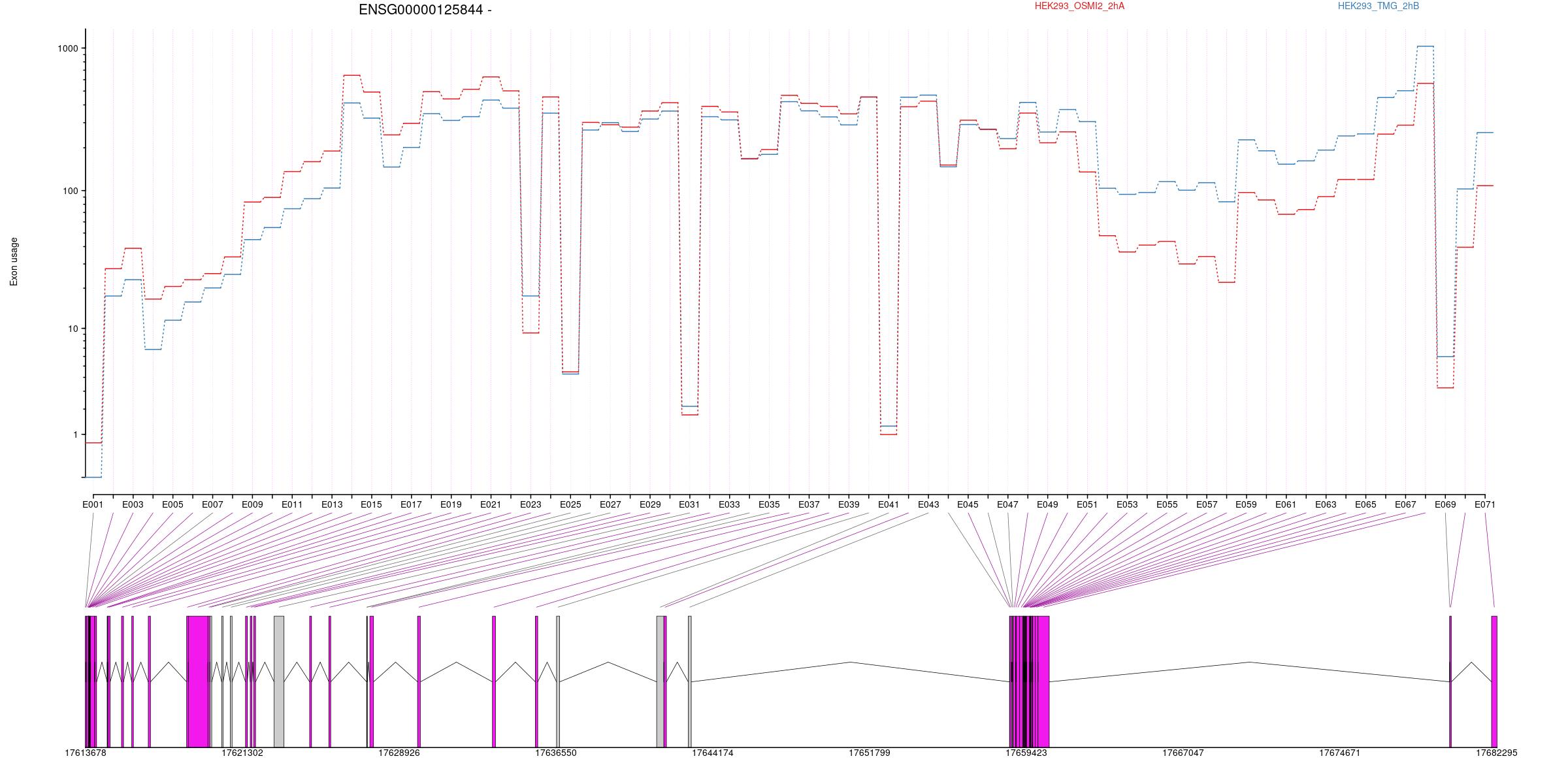Click exon label E007
This screenshot has width=1568, height=784.
[212, 504]
